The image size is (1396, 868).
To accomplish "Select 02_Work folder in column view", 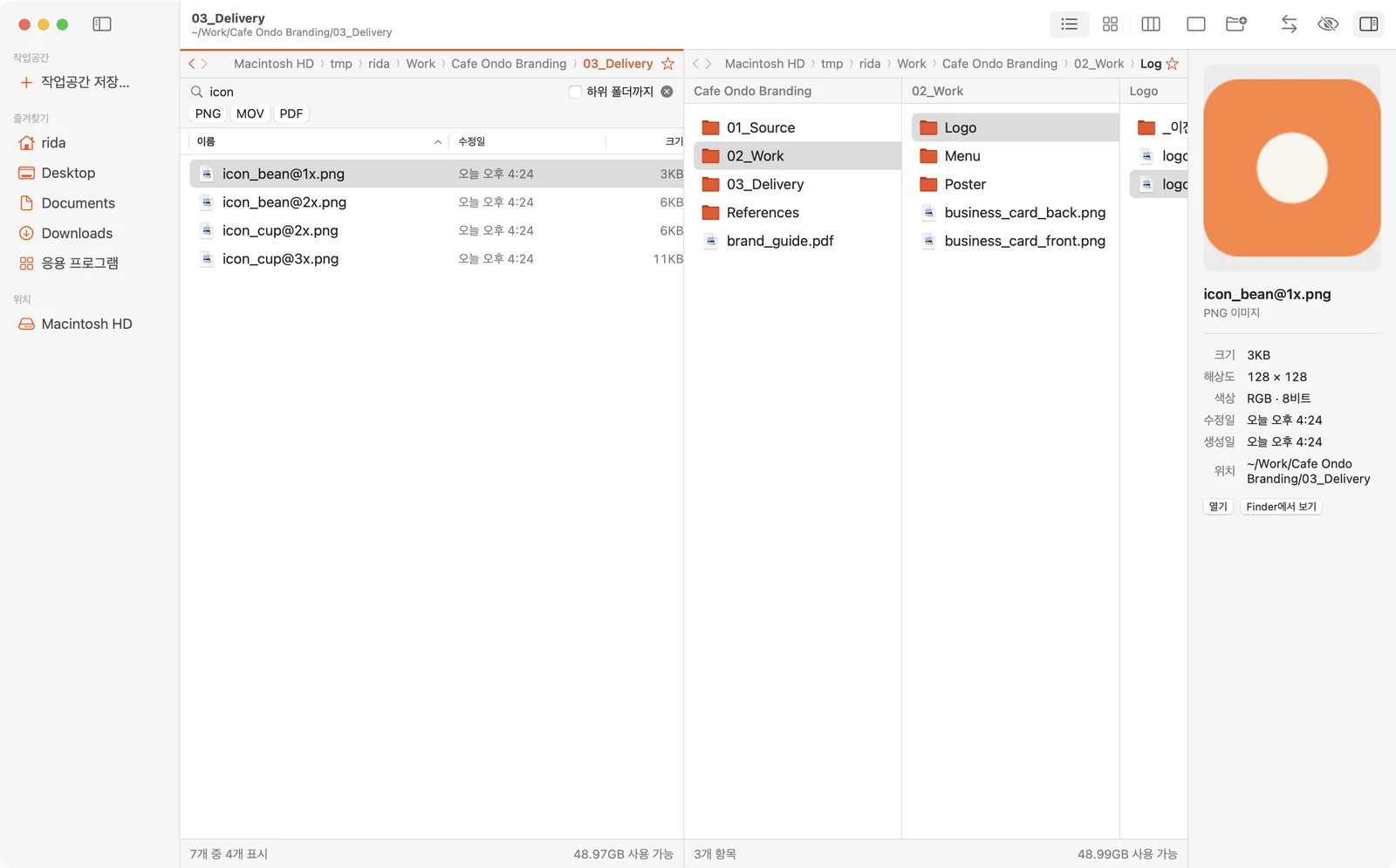I will [797, 156].
